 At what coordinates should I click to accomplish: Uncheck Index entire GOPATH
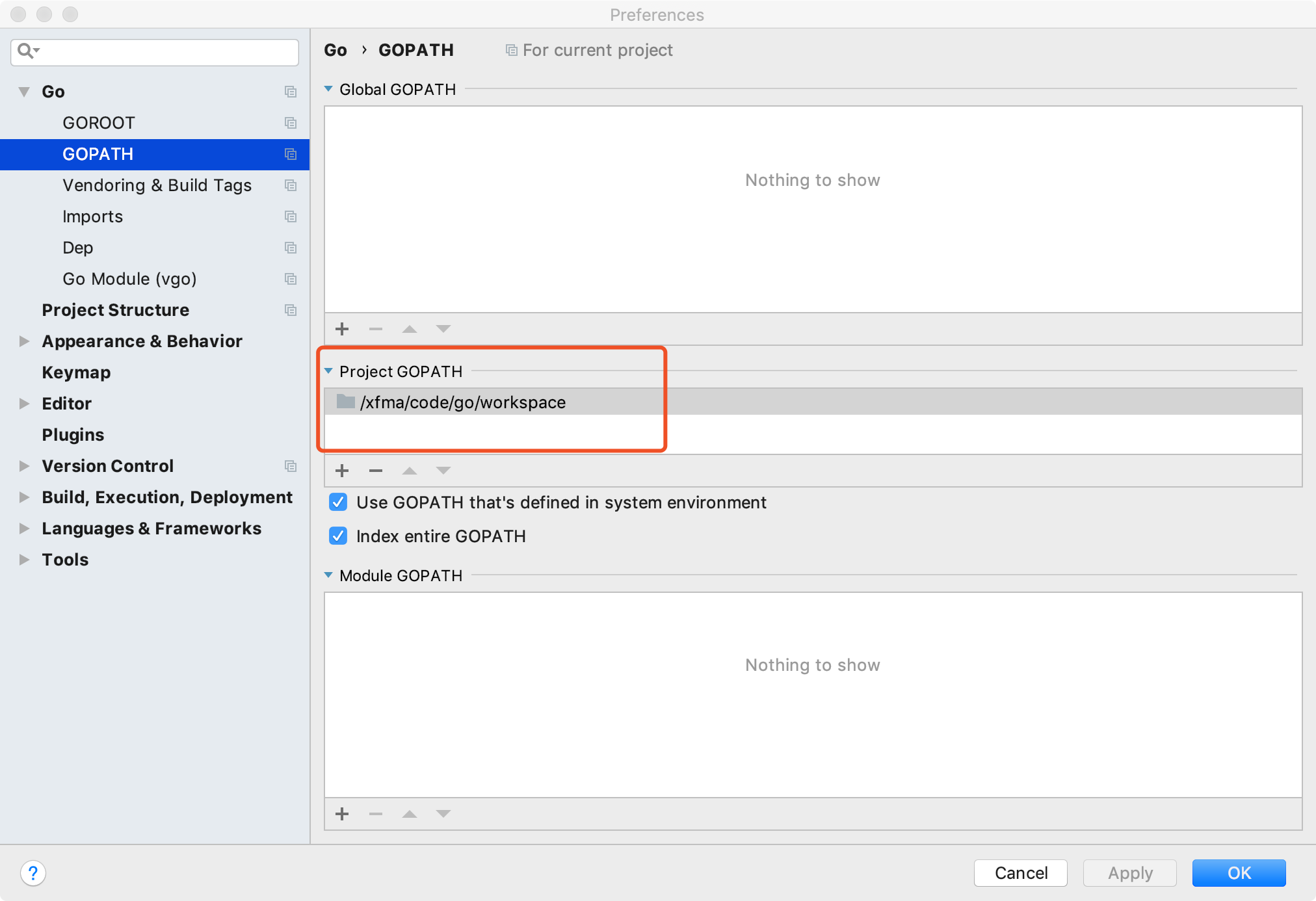coord(338,536)
